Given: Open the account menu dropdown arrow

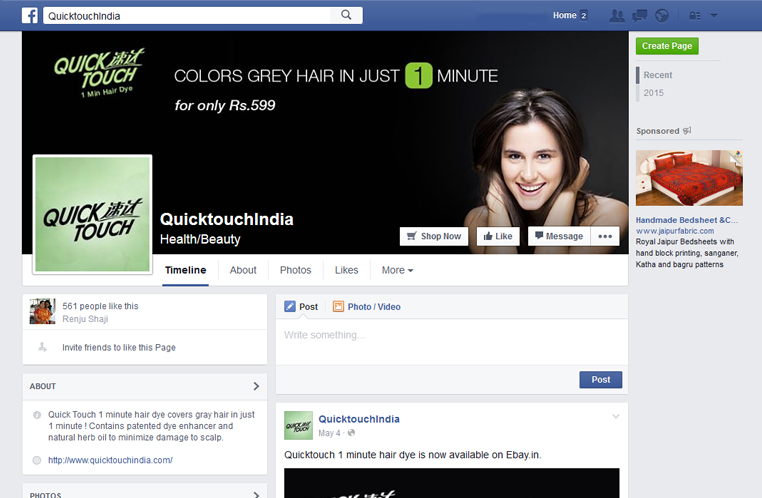Looking at the screenshot, I should coord(714,15).
